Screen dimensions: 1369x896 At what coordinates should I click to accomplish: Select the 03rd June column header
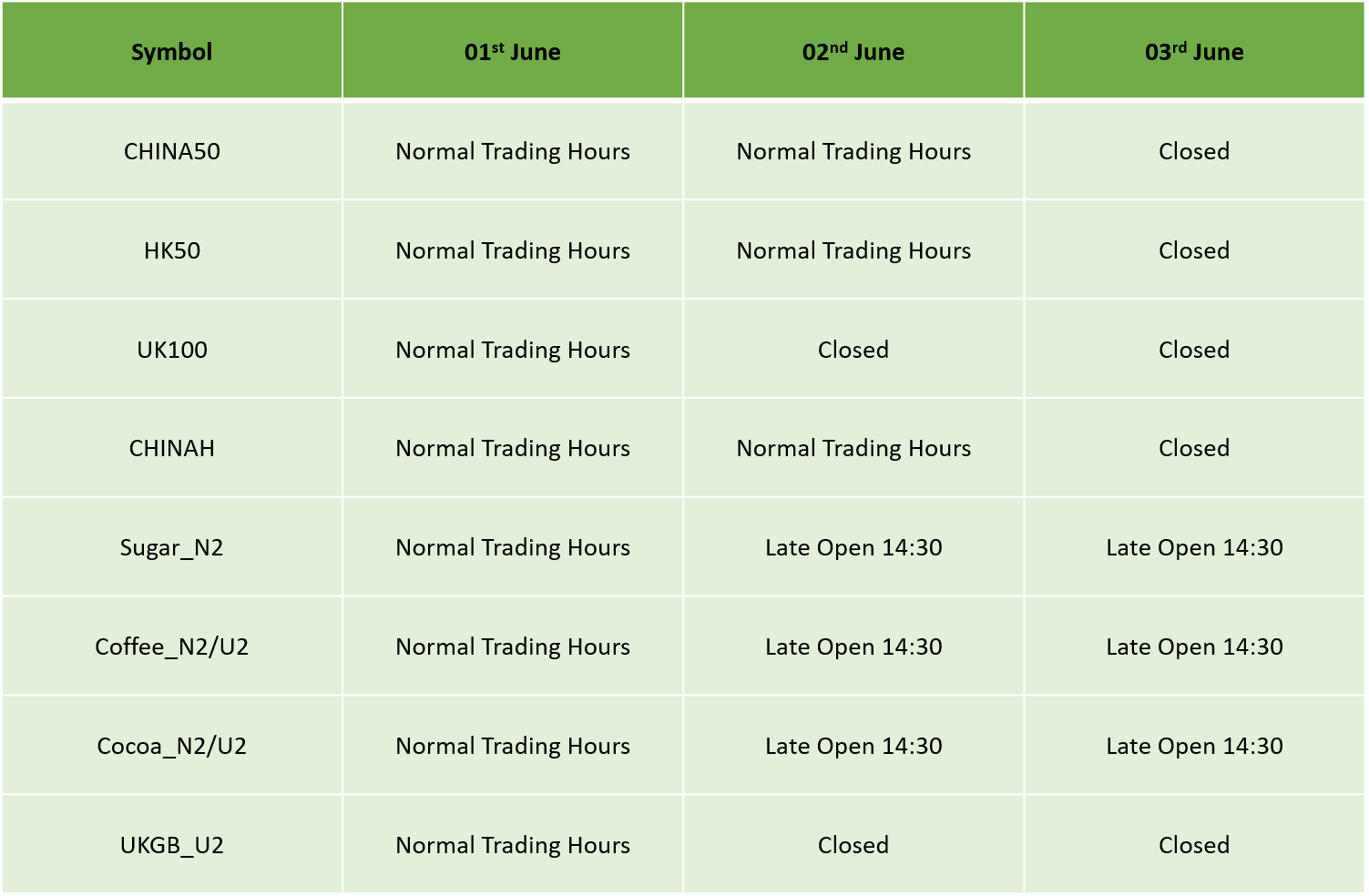coord(1194,52)
